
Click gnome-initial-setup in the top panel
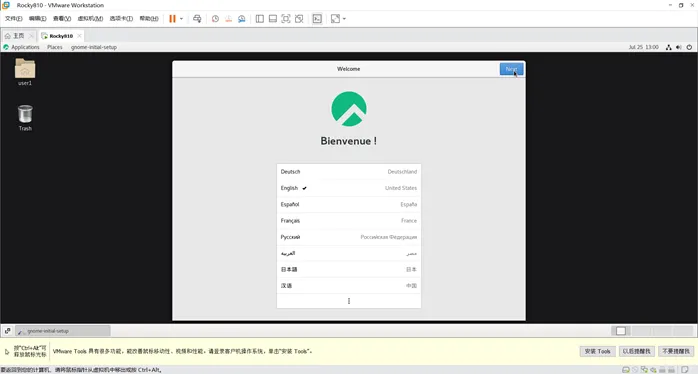coord(93,47)
